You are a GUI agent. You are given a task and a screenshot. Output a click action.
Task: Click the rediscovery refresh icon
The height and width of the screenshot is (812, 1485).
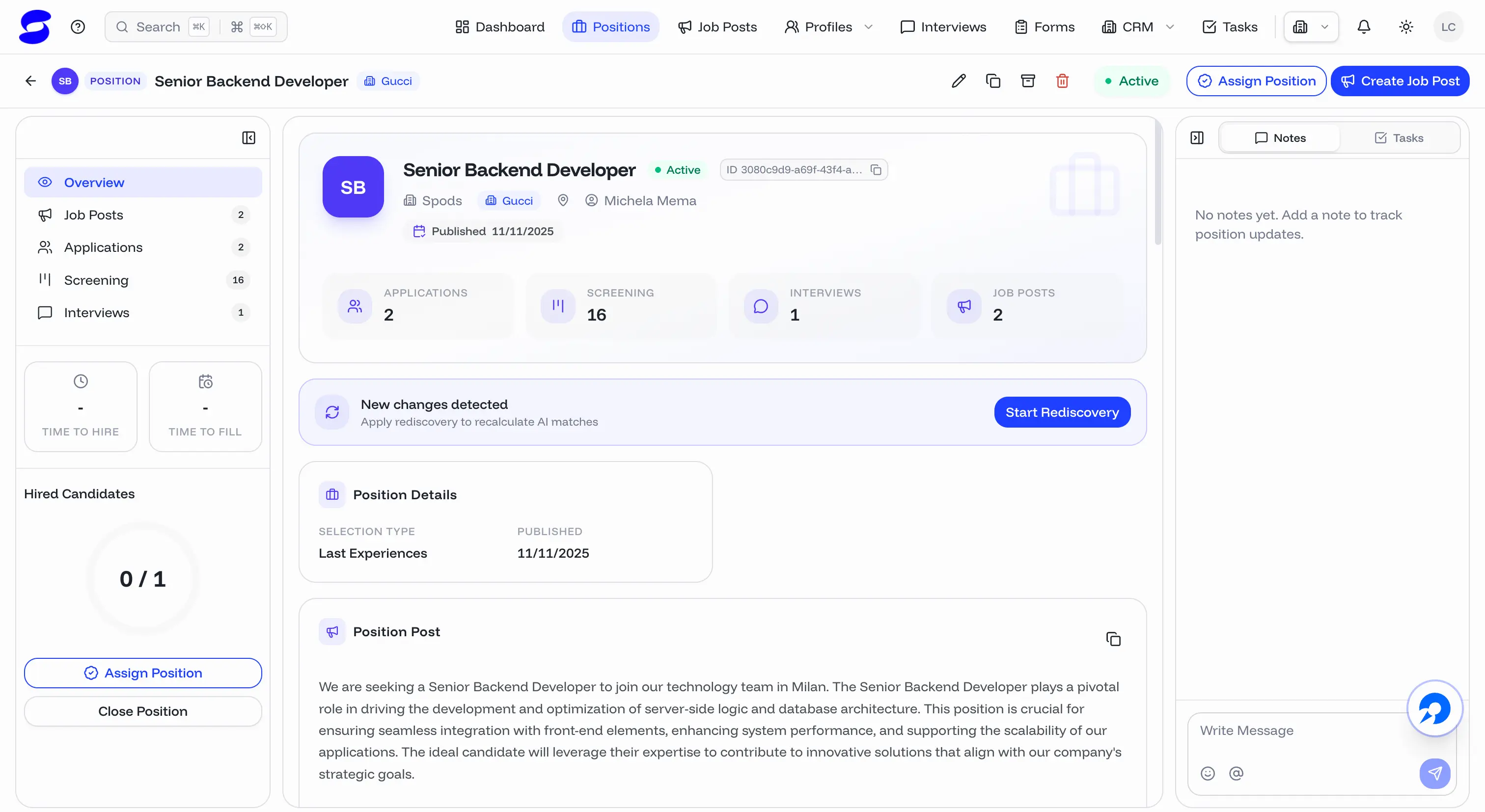point(332,412)
